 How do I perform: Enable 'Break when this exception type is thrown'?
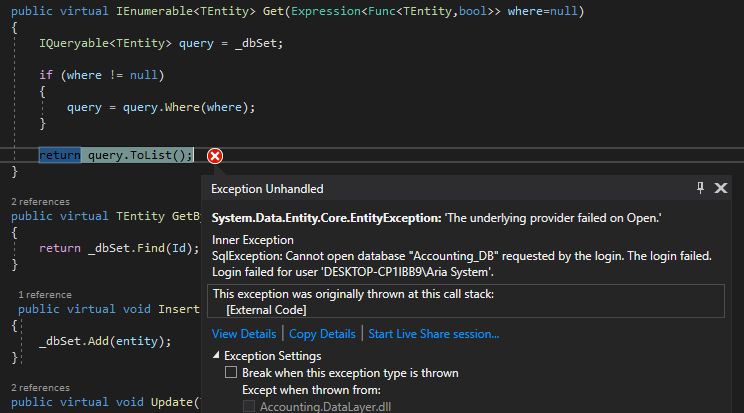(x=231, y=373)
